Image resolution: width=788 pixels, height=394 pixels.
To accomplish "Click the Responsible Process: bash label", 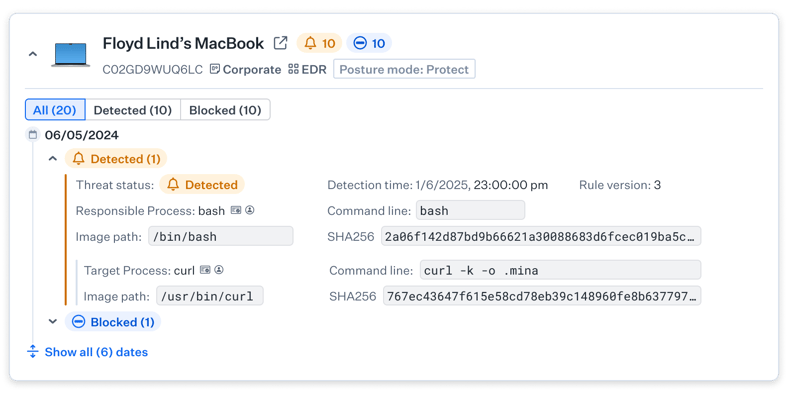I will [150, 211].
